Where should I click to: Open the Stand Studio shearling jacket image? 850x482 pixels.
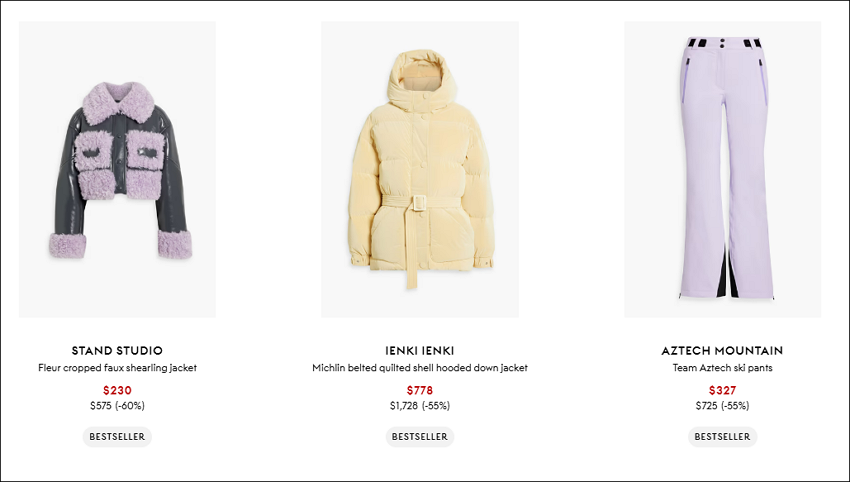[117, 169]
